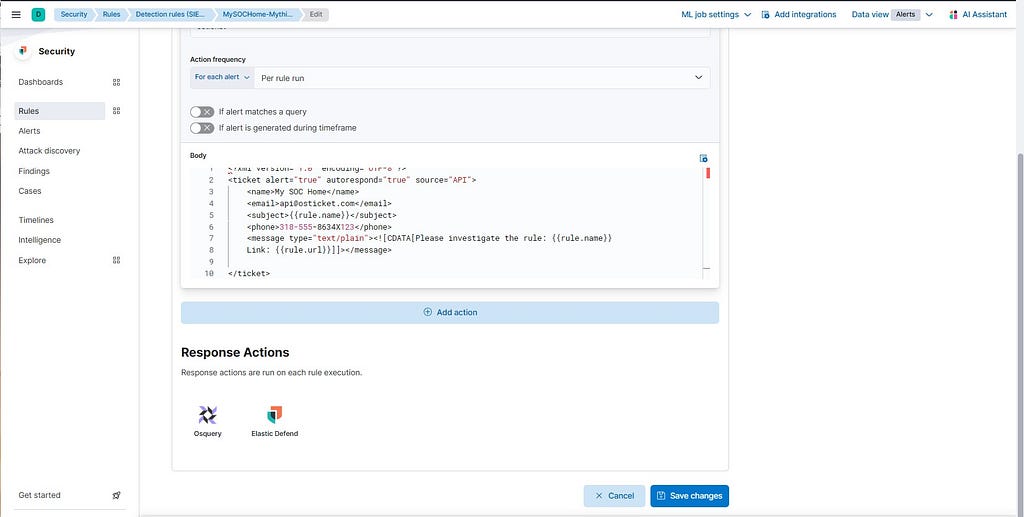
Task: Click the 'My SOC Home' name line
Action: click(303, 192)
